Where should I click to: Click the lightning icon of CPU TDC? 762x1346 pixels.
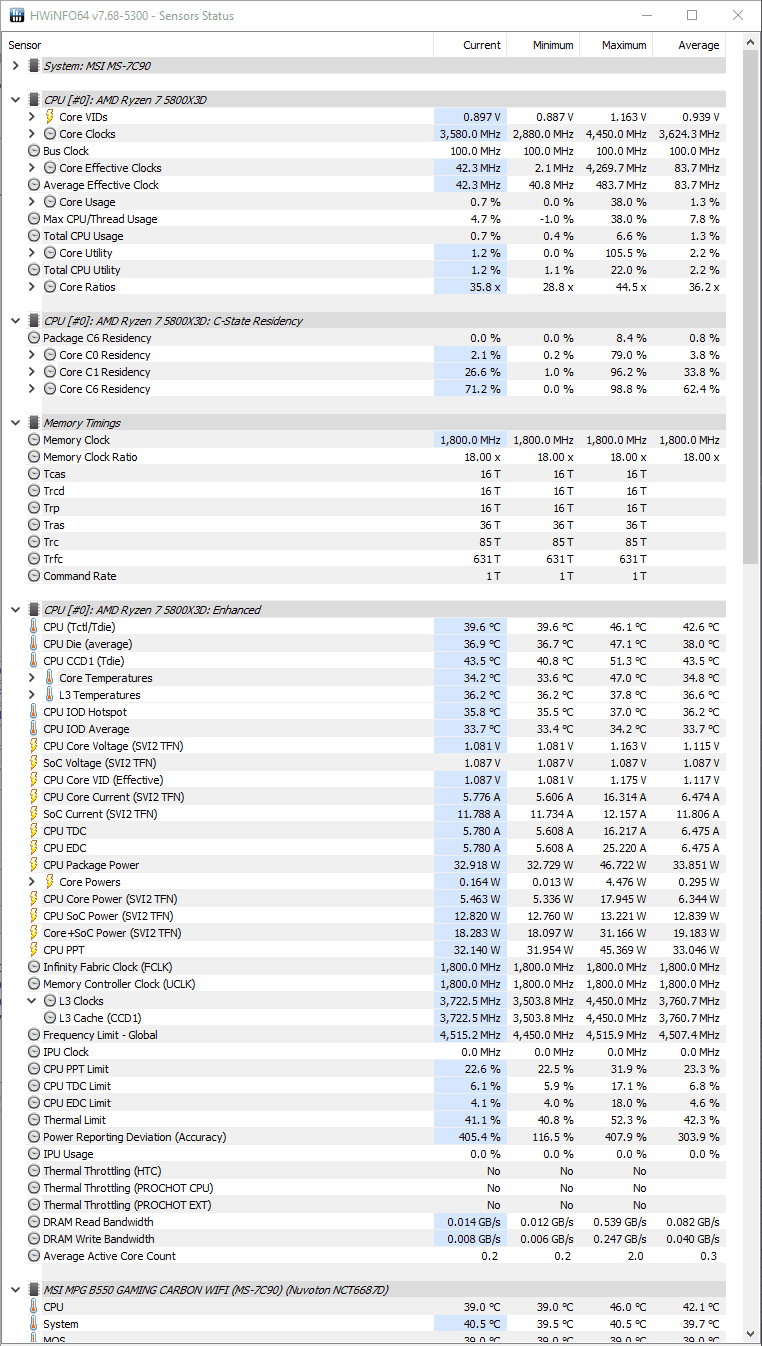tap(34, 831)
